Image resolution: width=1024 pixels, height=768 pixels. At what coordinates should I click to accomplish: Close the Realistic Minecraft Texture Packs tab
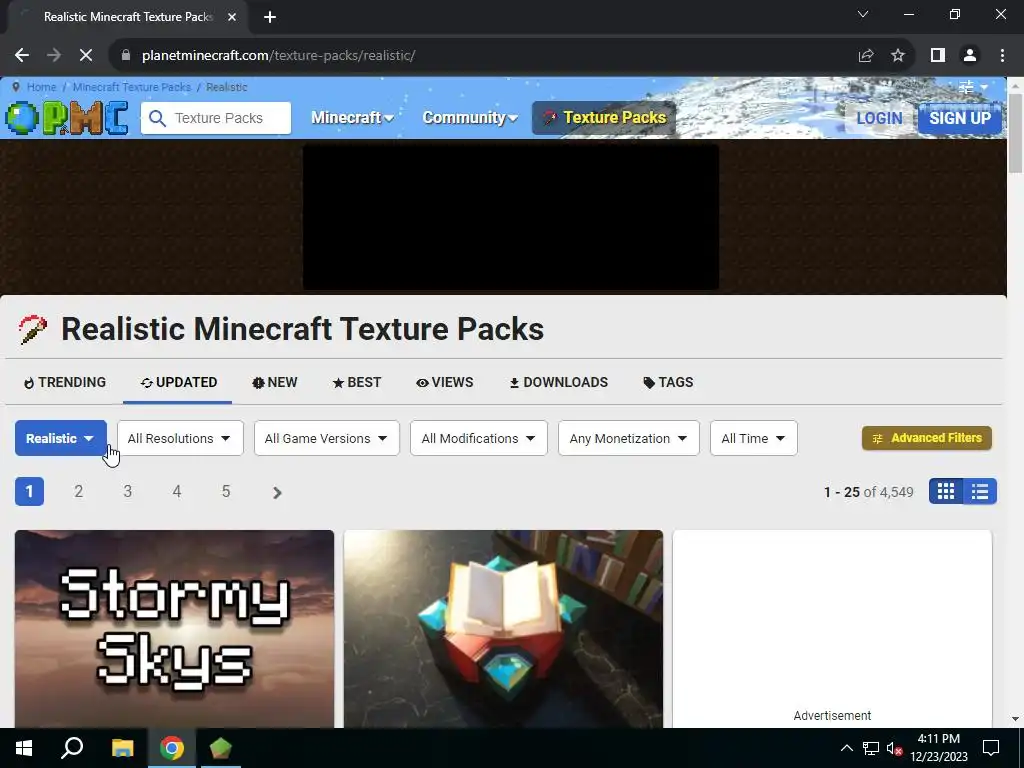pos(232,17)
